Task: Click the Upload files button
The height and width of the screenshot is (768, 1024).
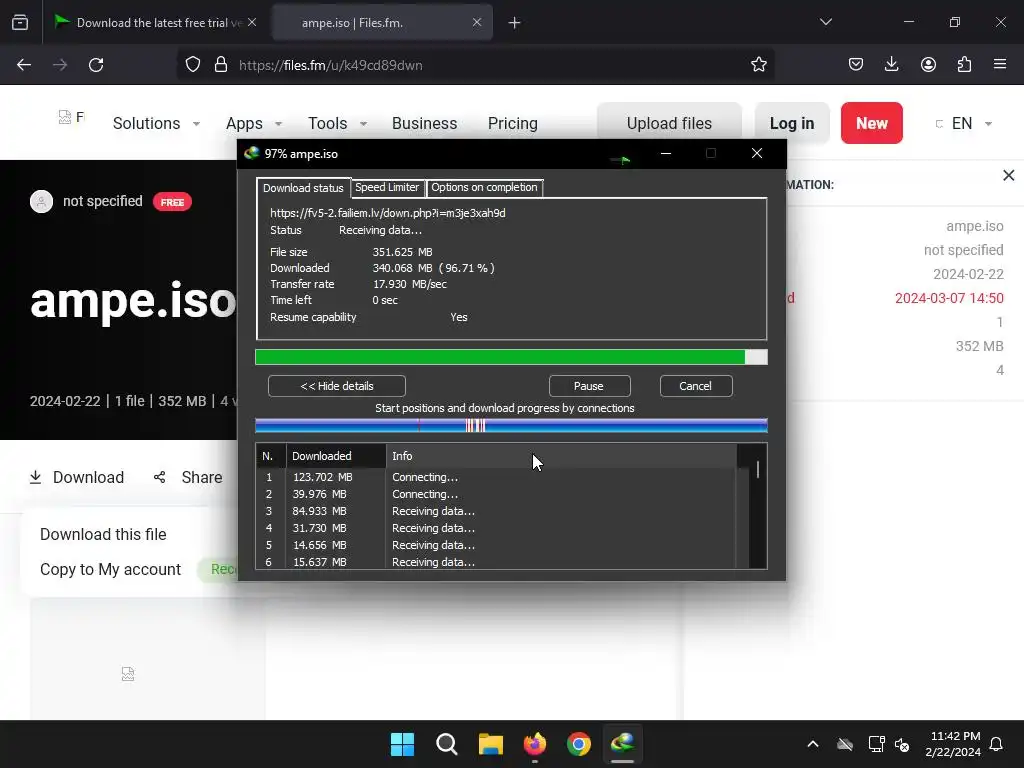Action: click(669, 123)
